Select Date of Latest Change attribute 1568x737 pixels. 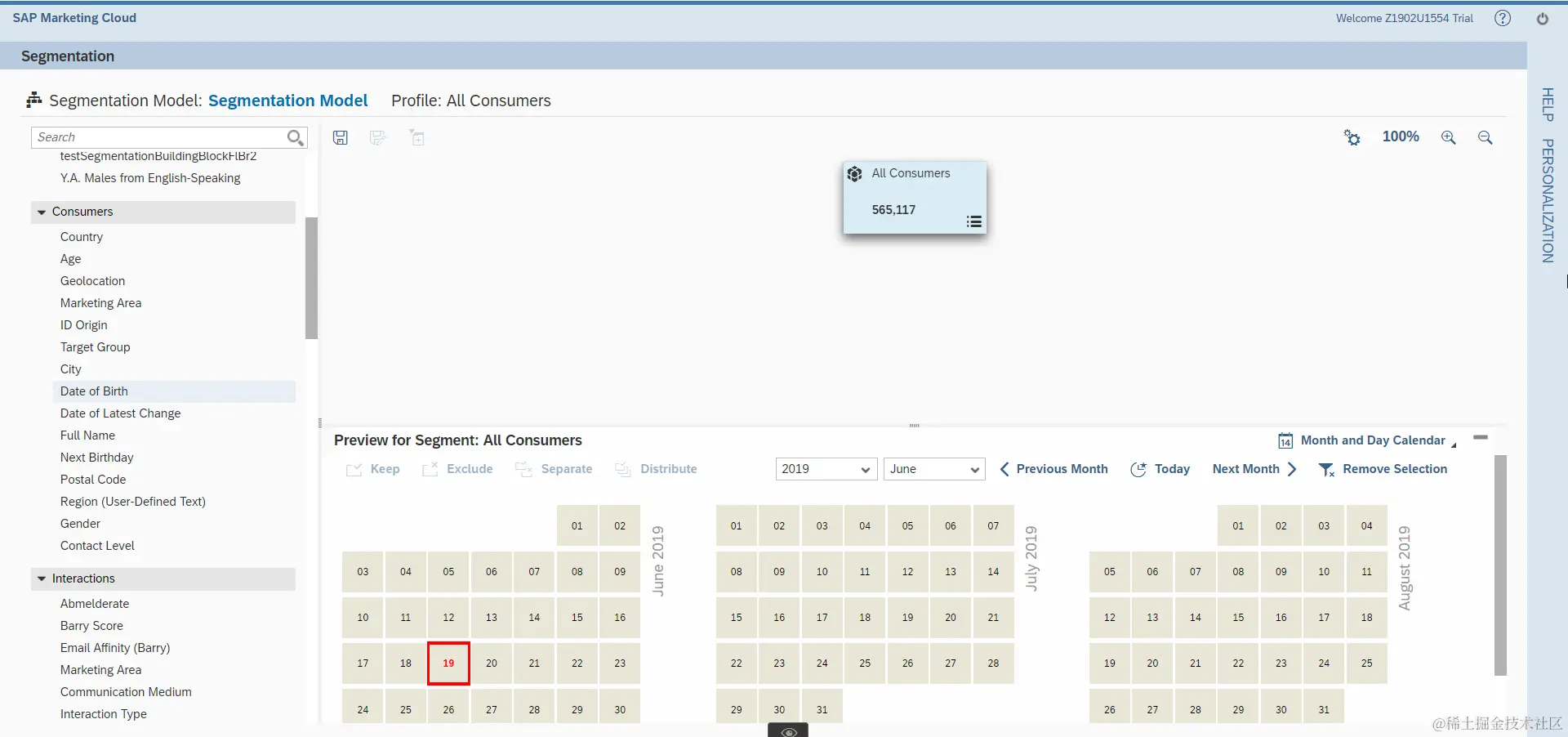pyautogui.click(x=120, y=413)
